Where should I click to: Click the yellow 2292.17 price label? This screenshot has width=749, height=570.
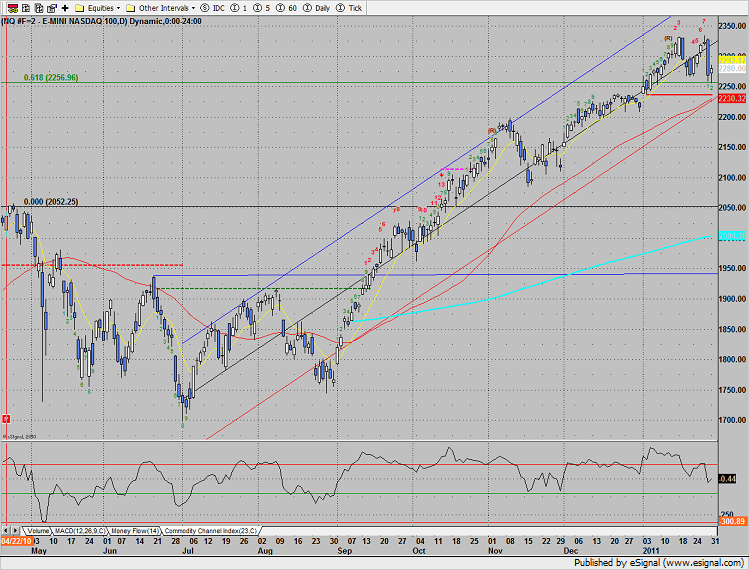click(732, 60)
